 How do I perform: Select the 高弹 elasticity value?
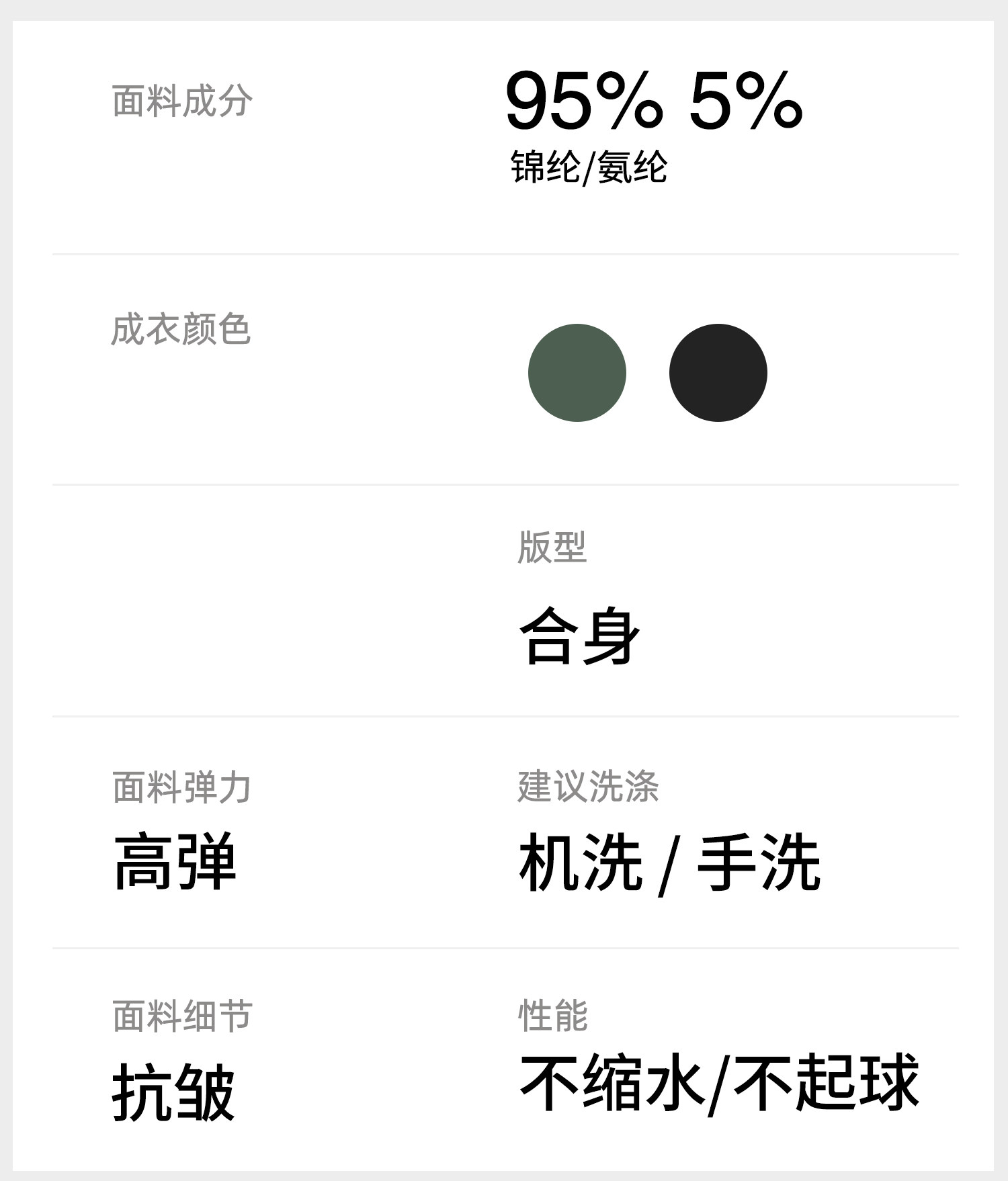[x=175, y=862]
